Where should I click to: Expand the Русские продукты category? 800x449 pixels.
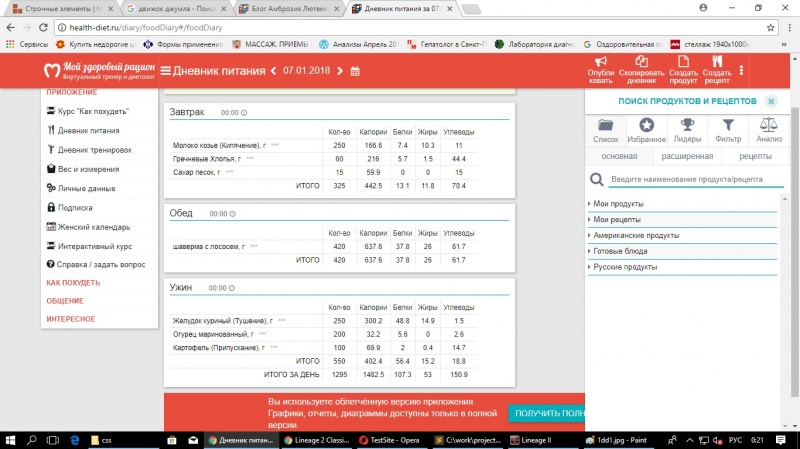coord(625,268)
